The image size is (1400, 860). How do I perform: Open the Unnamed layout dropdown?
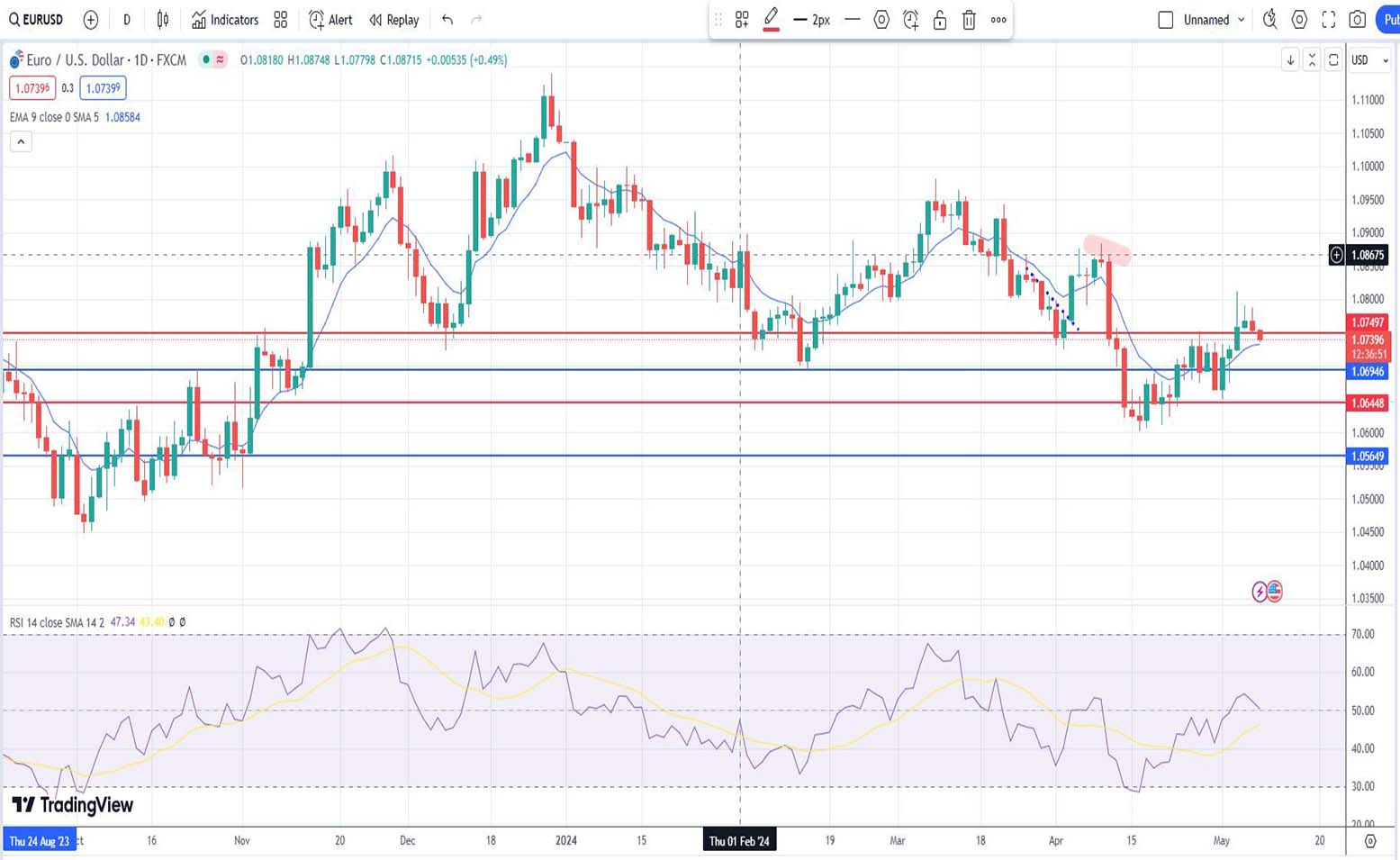(x=1241, y=20)
